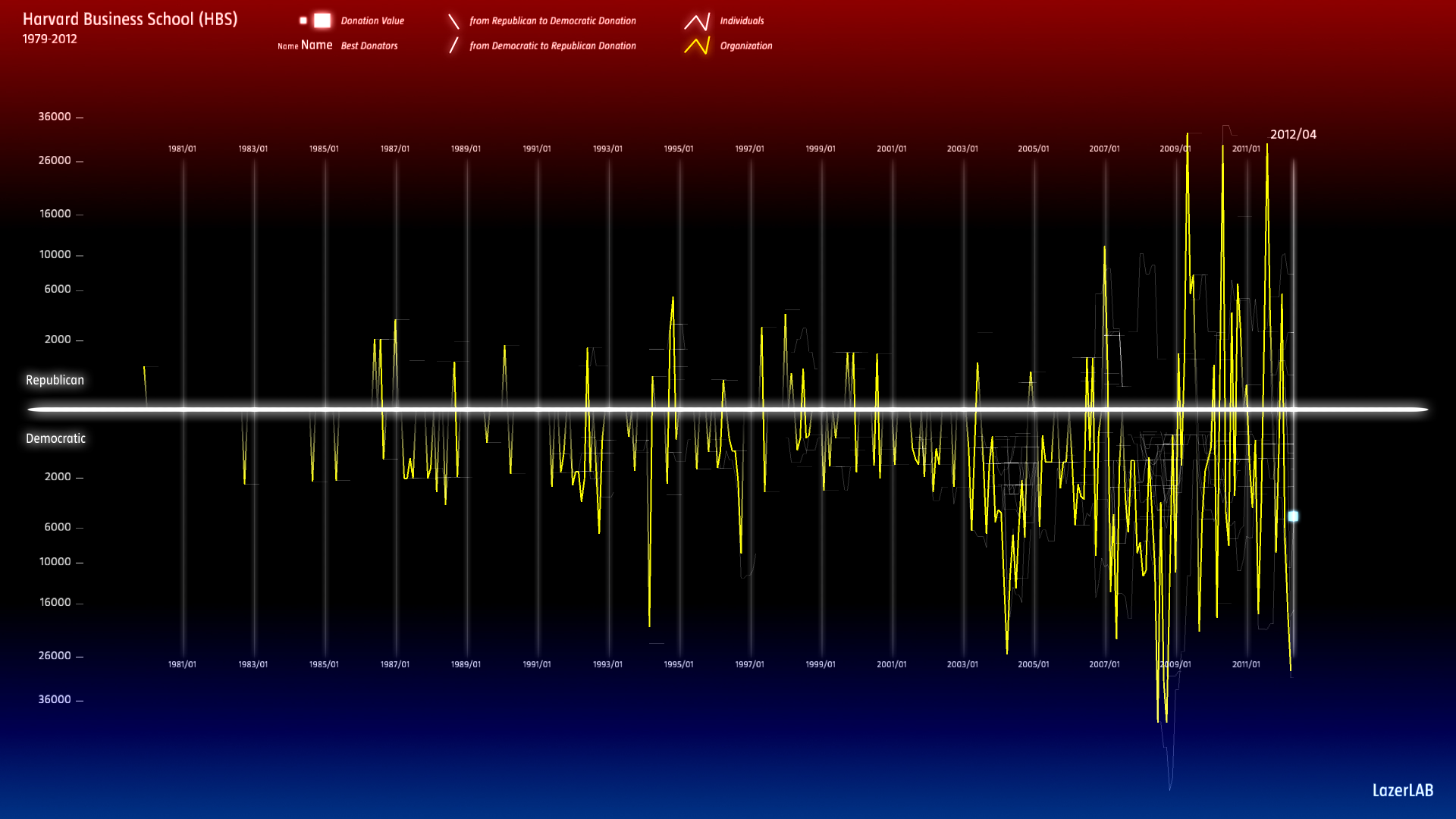Image resolution: width=1456 pixels, height=819 pixels.
Task: Click the lower 2007/01 timeline label
Action: pyautogui.click(x=1104, y=665)
